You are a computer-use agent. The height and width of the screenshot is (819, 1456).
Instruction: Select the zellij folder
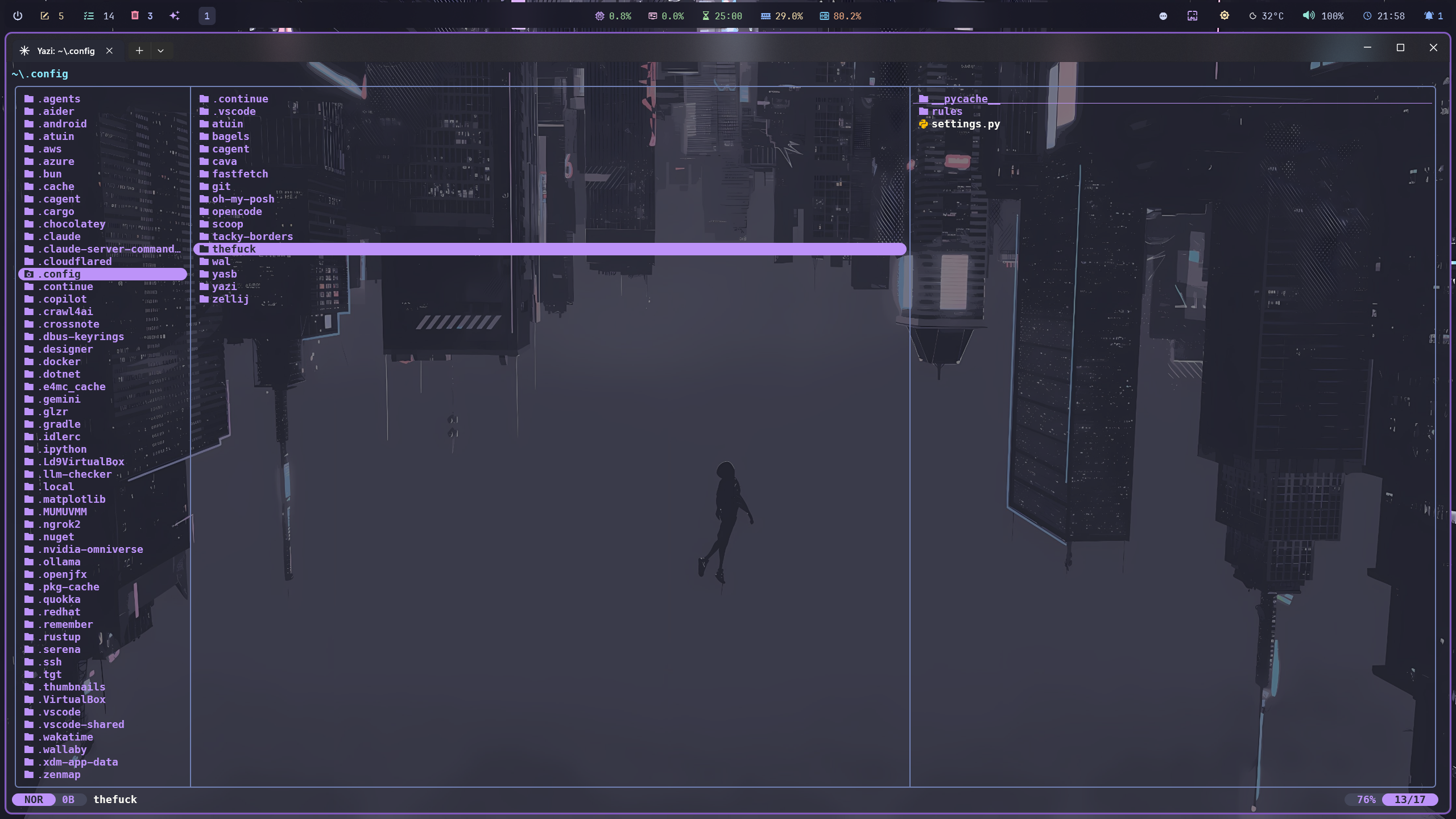[549, 299]
